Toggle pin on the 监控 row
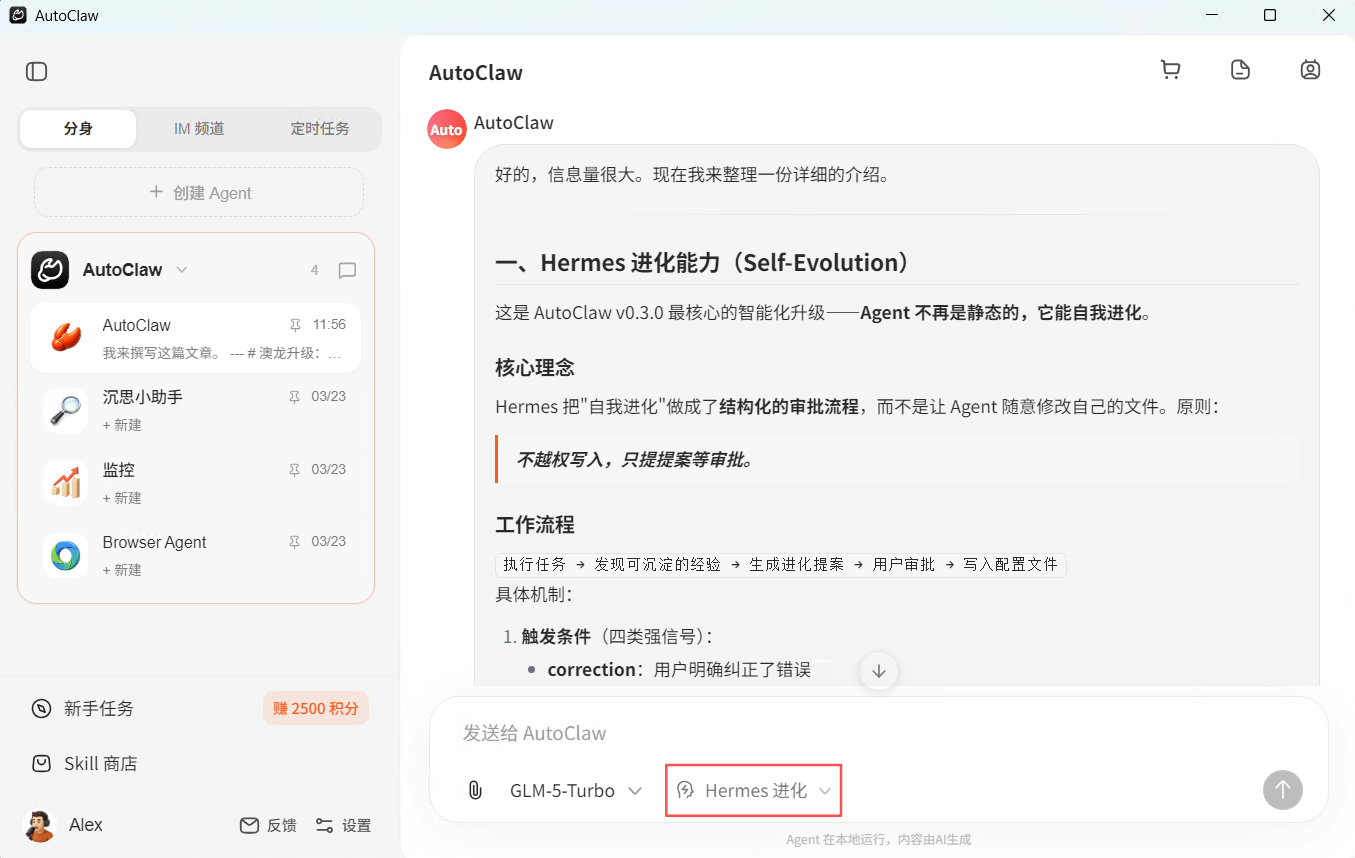The image size is (1355, 858). (294, 469)
